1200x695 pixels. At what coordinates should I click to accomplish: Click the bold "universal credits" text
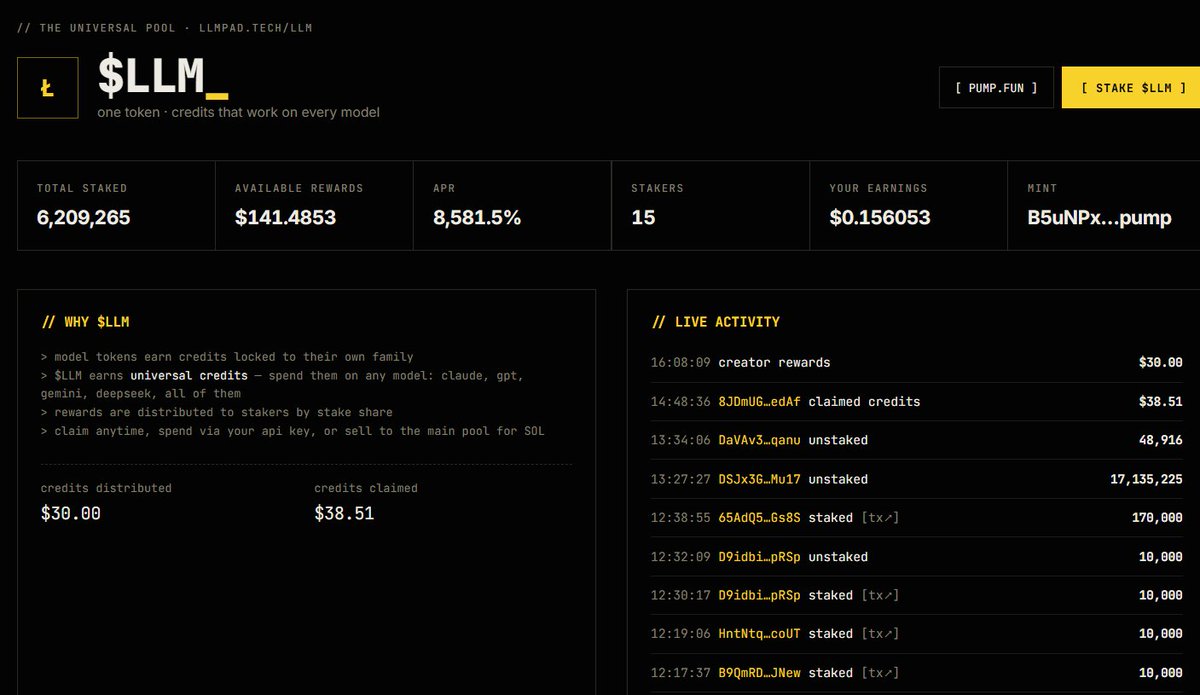[x=189, y=376]
